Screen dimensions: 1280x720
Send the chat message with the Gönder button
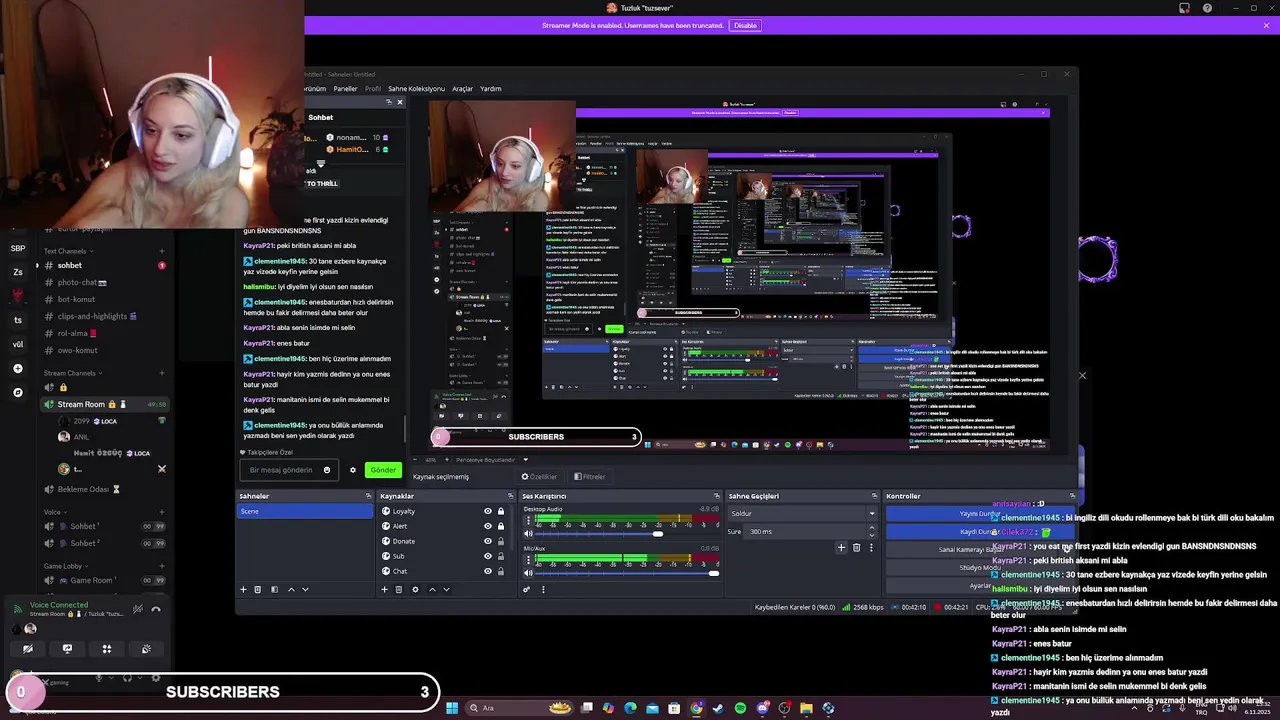point(383,470)
